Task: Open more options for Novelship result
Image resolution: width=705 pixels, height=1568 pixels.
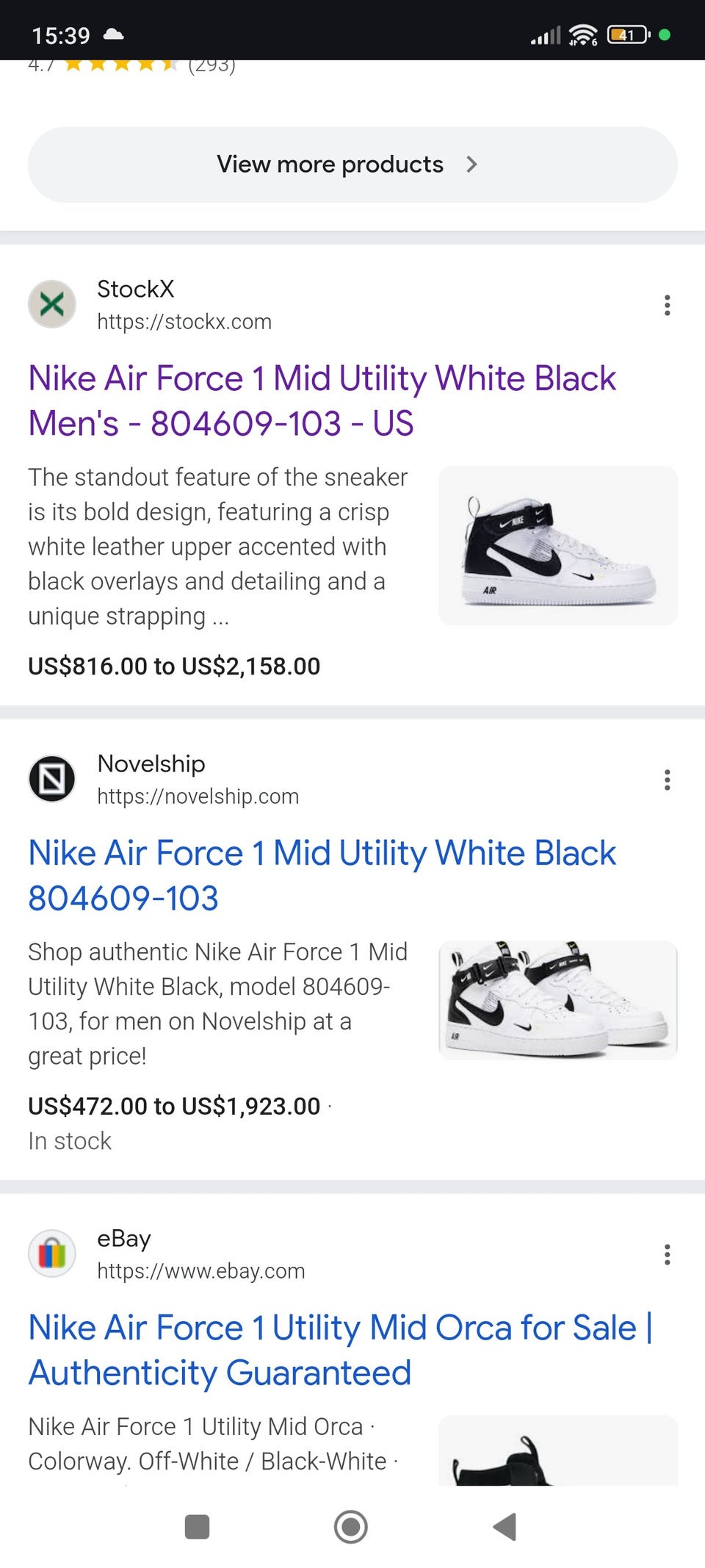Action: point(667,780)
